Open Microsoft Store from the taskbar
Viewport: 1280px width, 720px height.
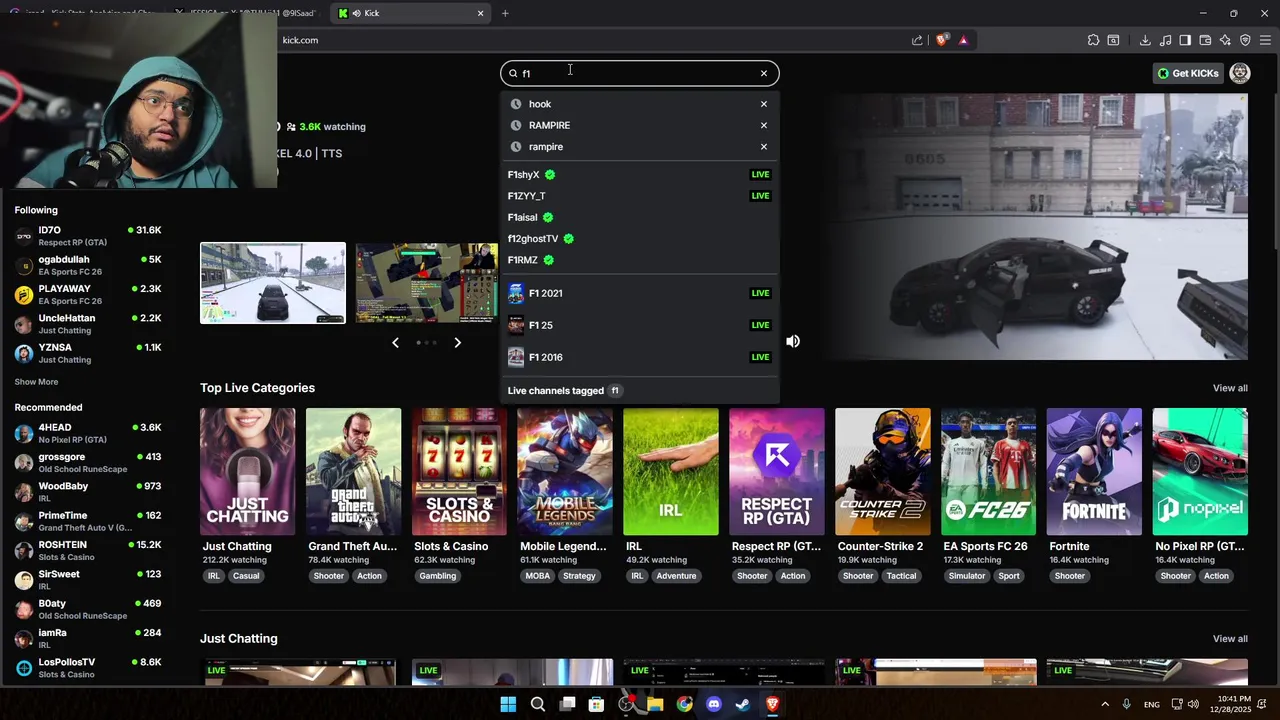tap(596, 704)
